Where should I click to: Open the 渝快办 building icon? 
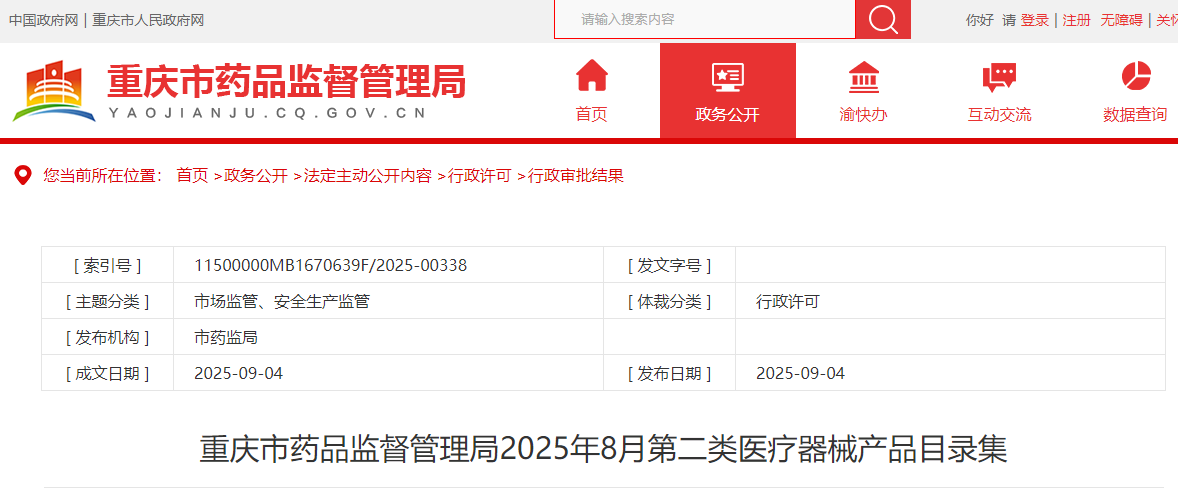863,76
